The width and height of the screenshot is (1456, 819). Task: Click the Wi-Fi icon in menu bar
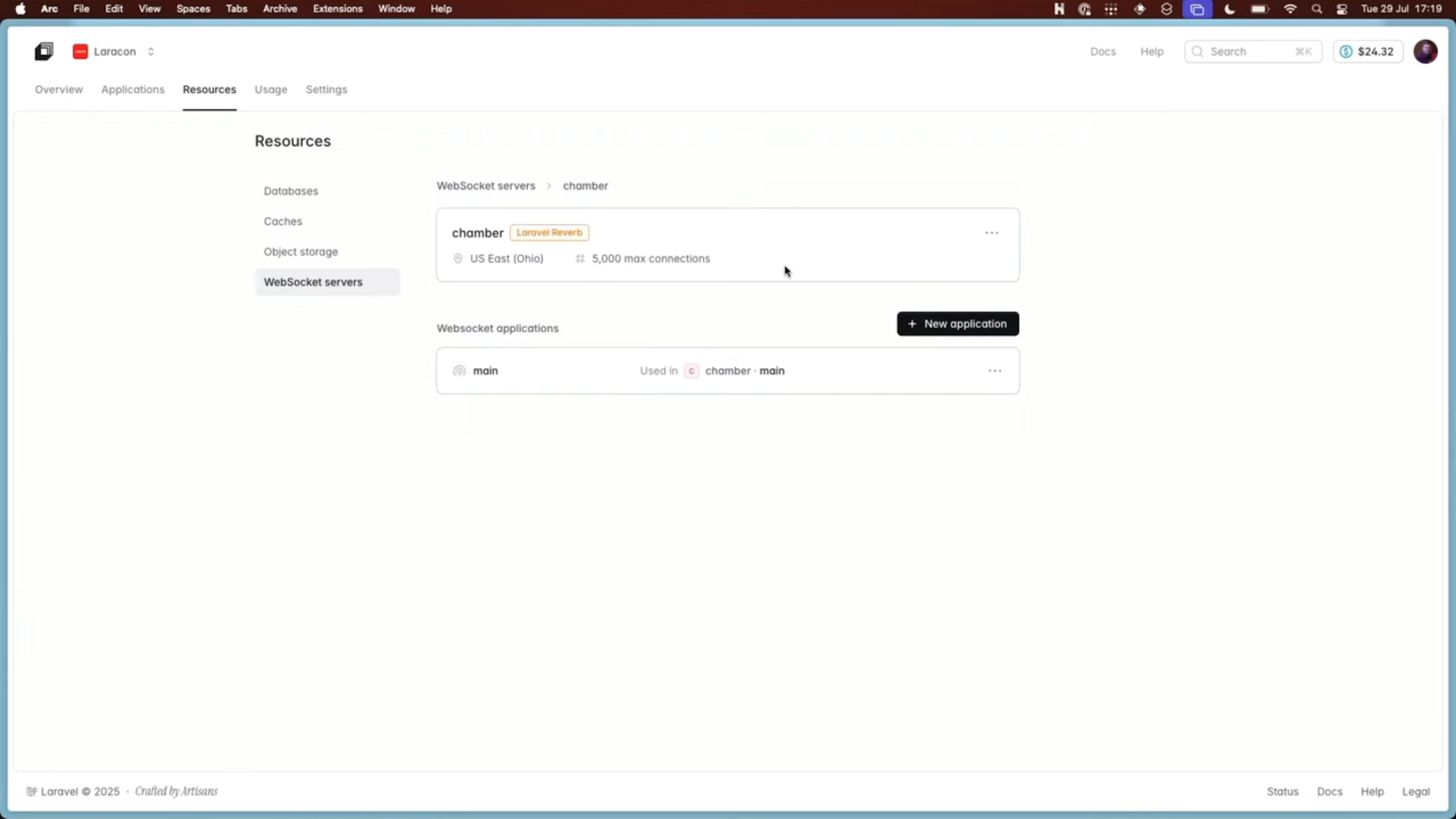point(1290,9)
